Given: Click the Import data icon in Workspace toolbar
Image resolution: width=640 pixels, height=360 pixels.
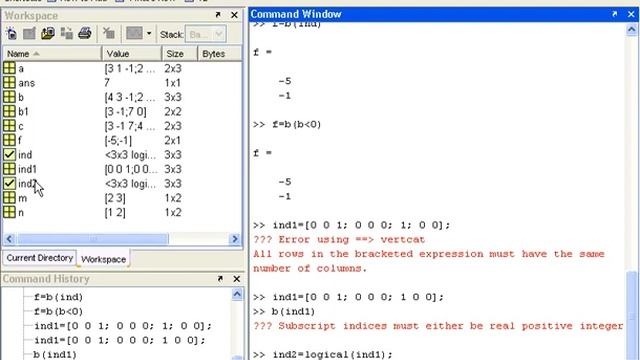Looking at the screenshot, I should (48, 33).
